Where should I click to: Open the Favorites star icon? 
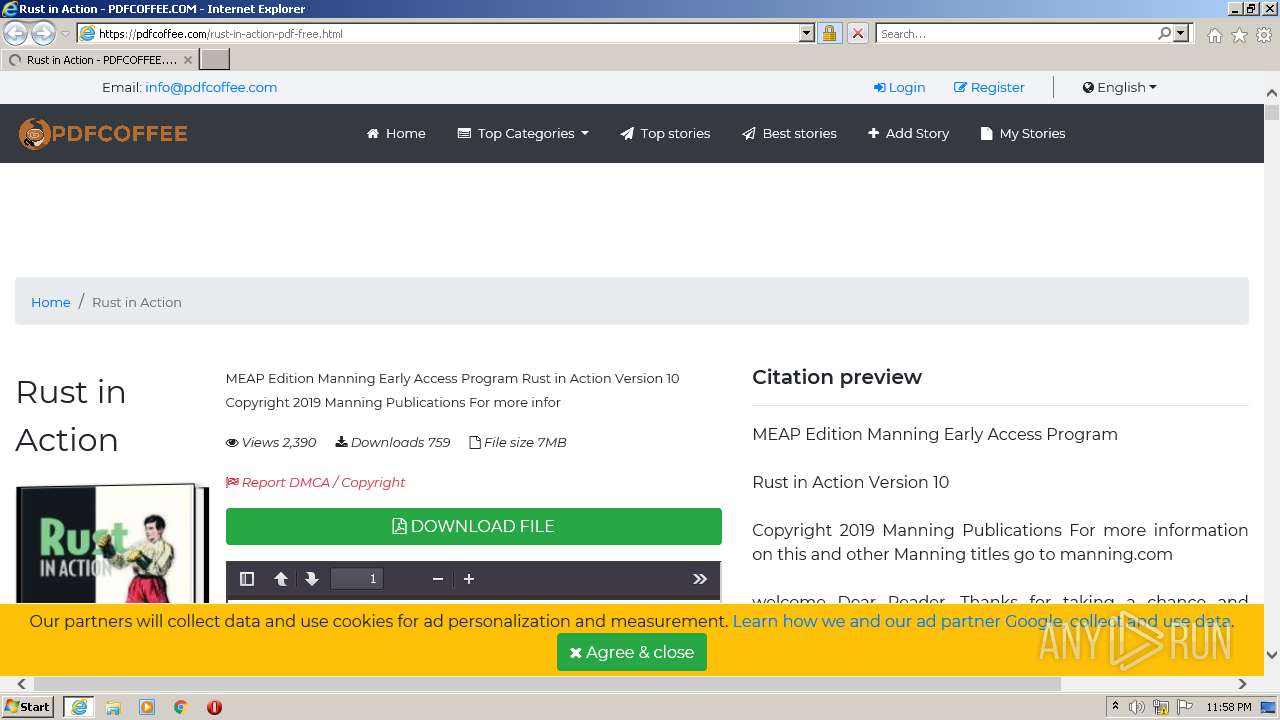(1239, 35)
